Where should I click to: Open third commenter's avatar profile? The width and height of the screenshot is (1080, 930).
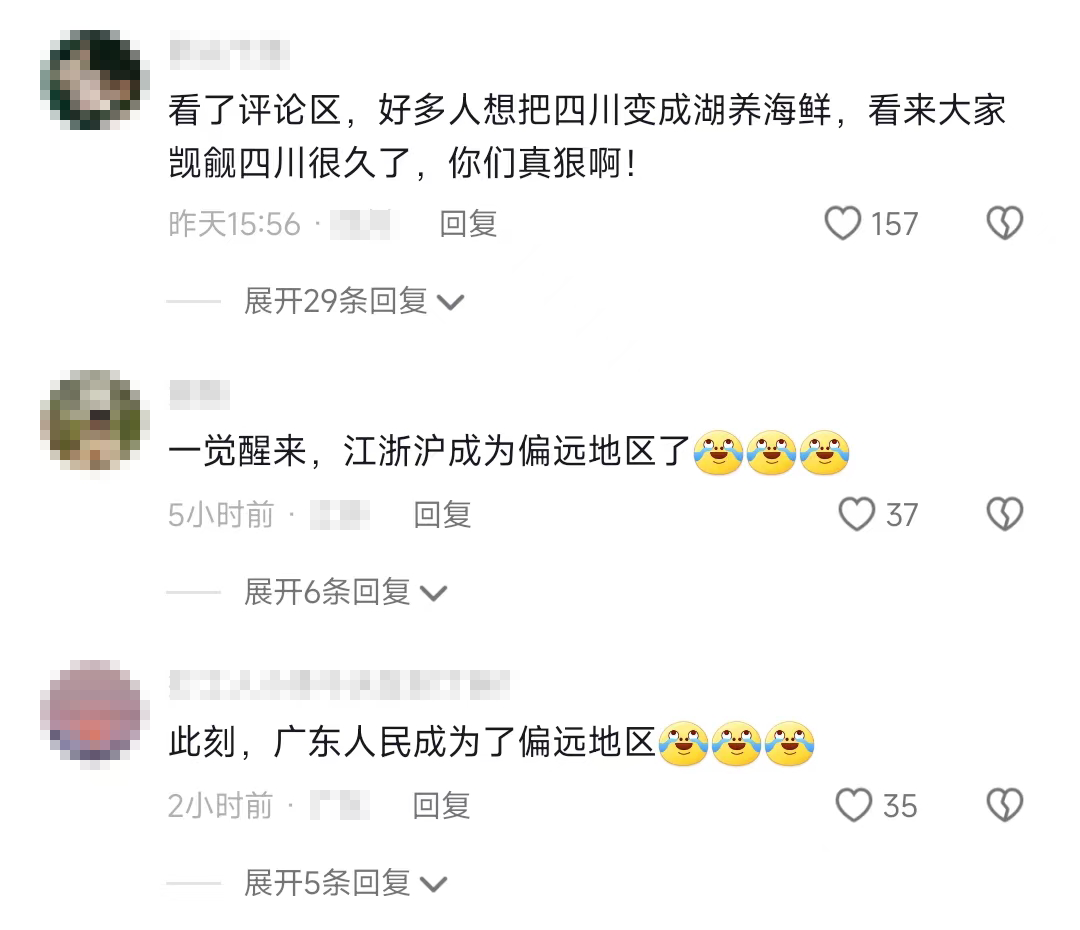point(90,713)
